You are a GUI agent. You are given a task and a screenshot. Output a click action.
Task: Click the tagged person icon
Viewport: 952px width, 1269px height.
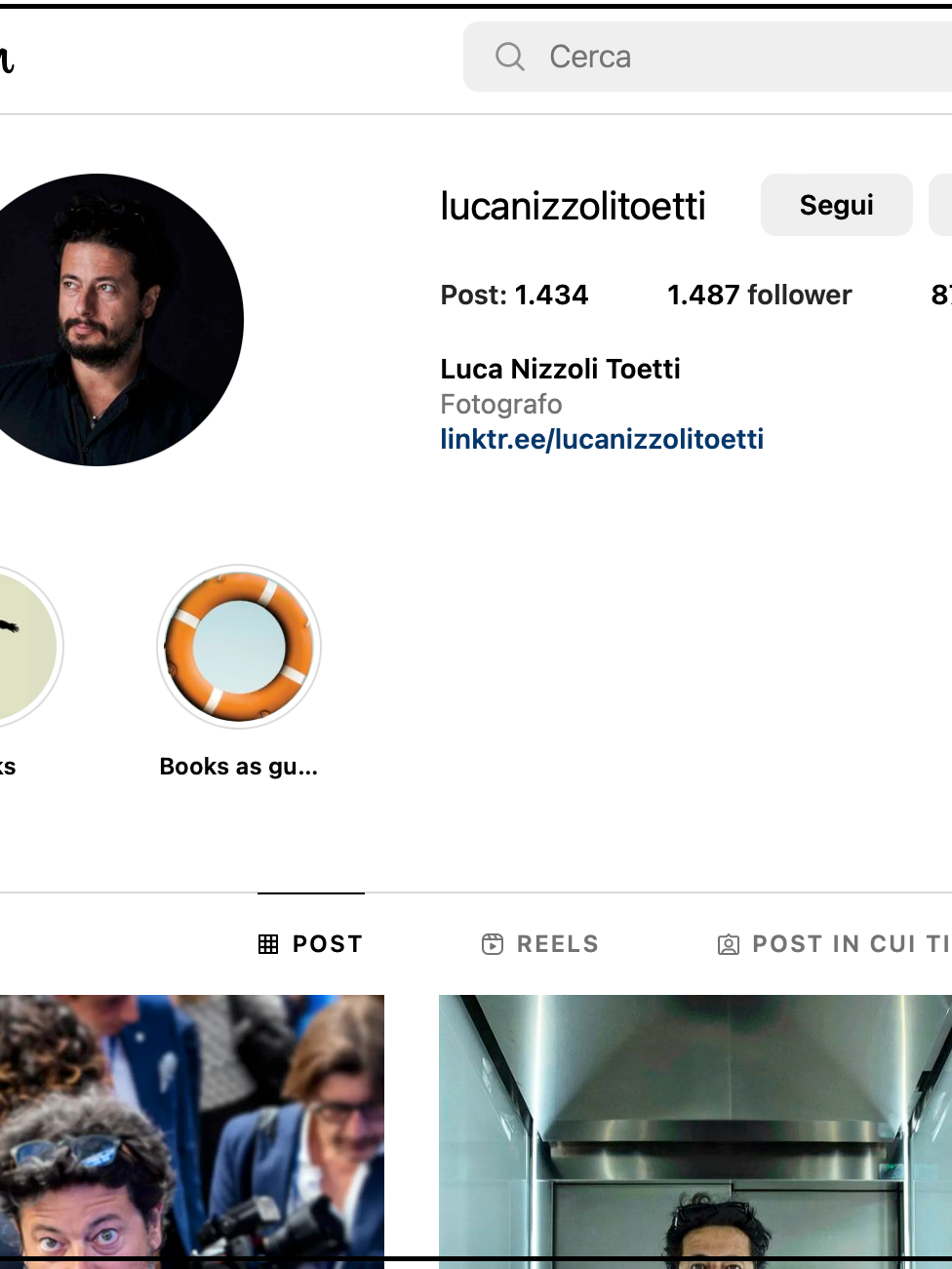(x=728, y=944)
